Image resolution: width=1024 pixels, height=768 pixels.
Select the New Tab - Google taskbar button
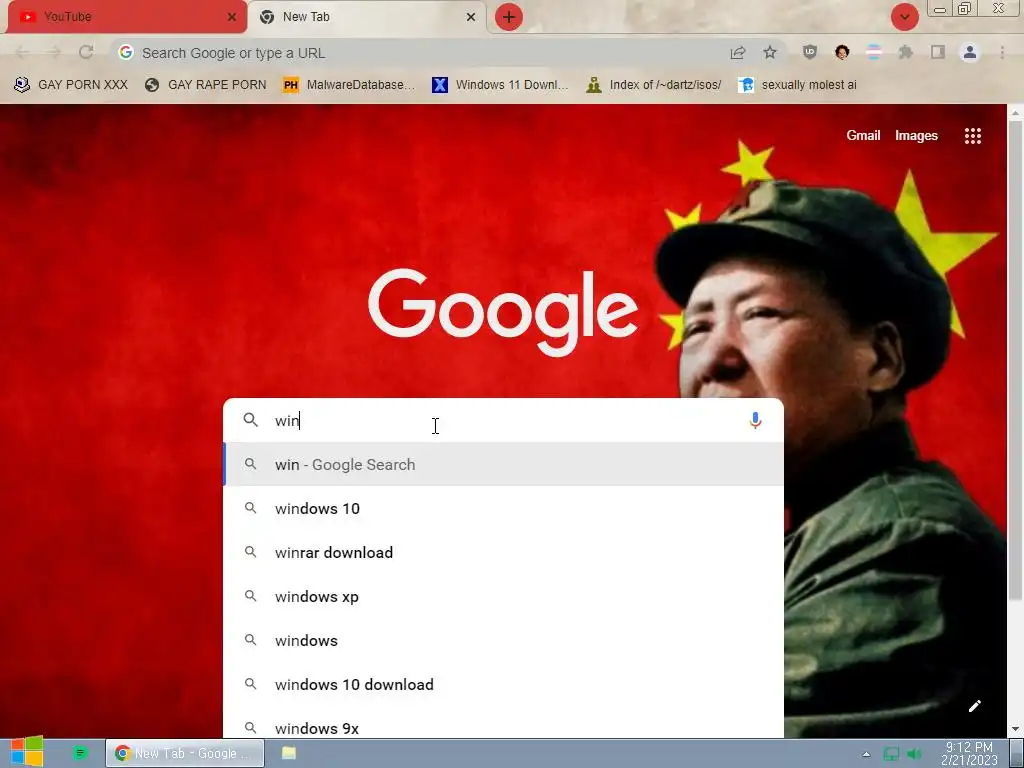(185, 753)
